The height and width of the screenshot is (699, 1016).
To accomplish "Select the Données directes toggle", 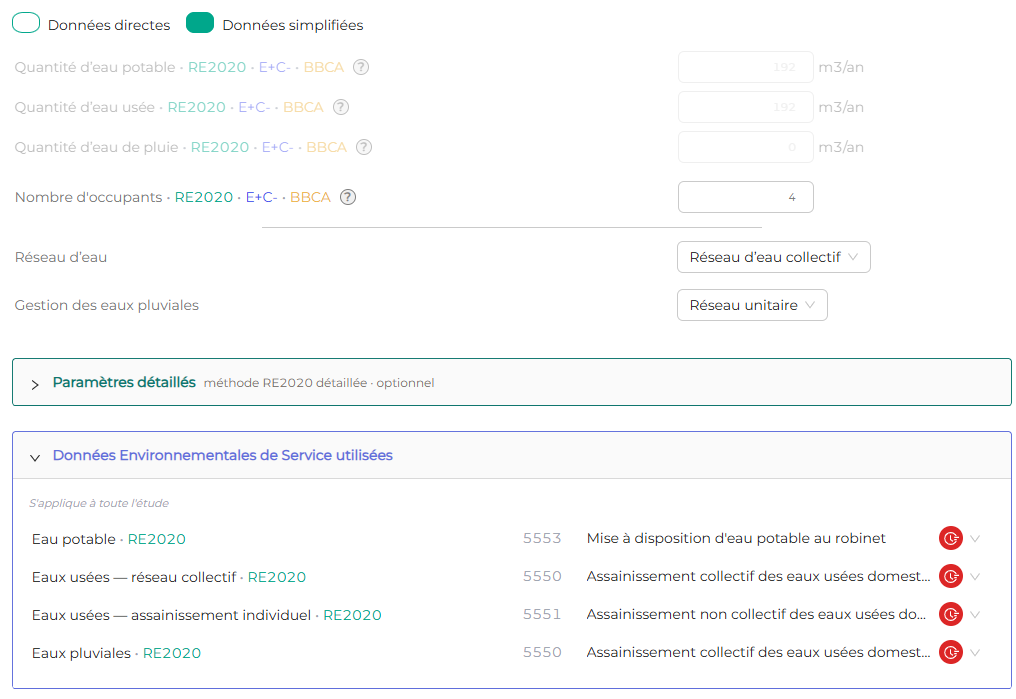I will 26,23.
